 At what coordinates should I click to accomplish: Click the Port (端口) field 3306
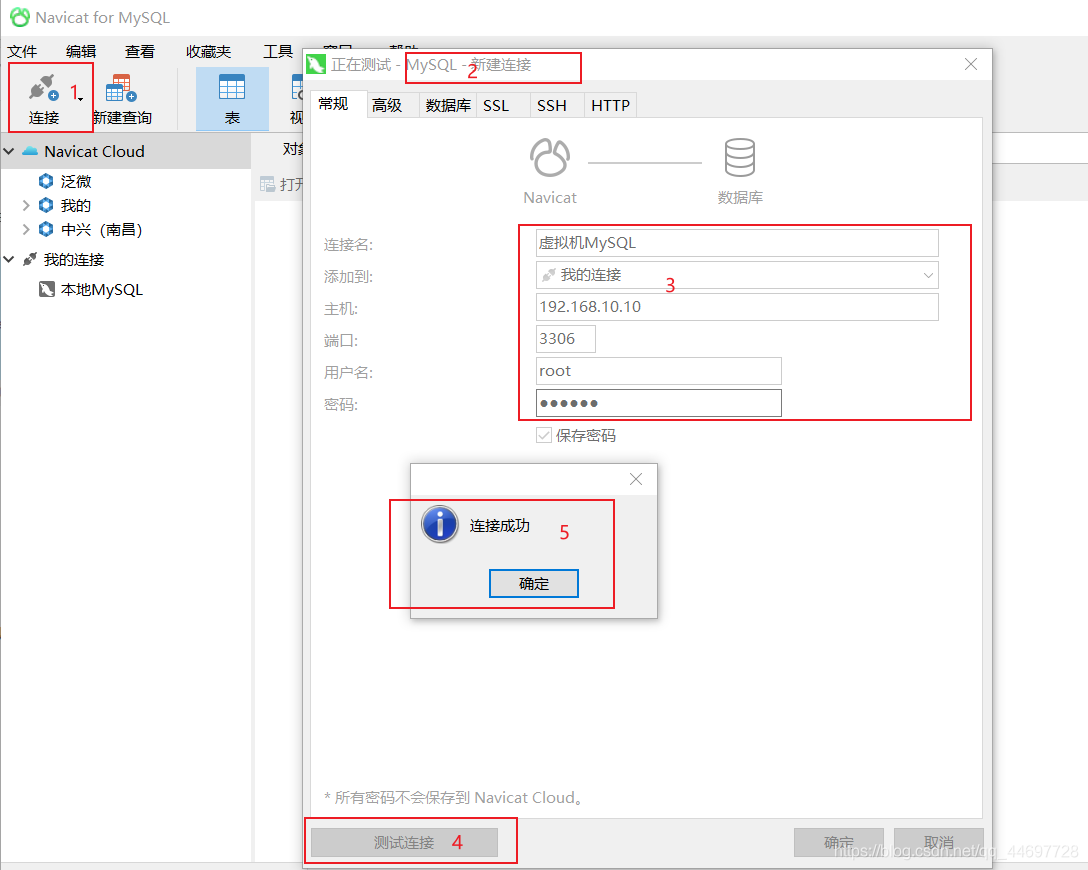566,339
